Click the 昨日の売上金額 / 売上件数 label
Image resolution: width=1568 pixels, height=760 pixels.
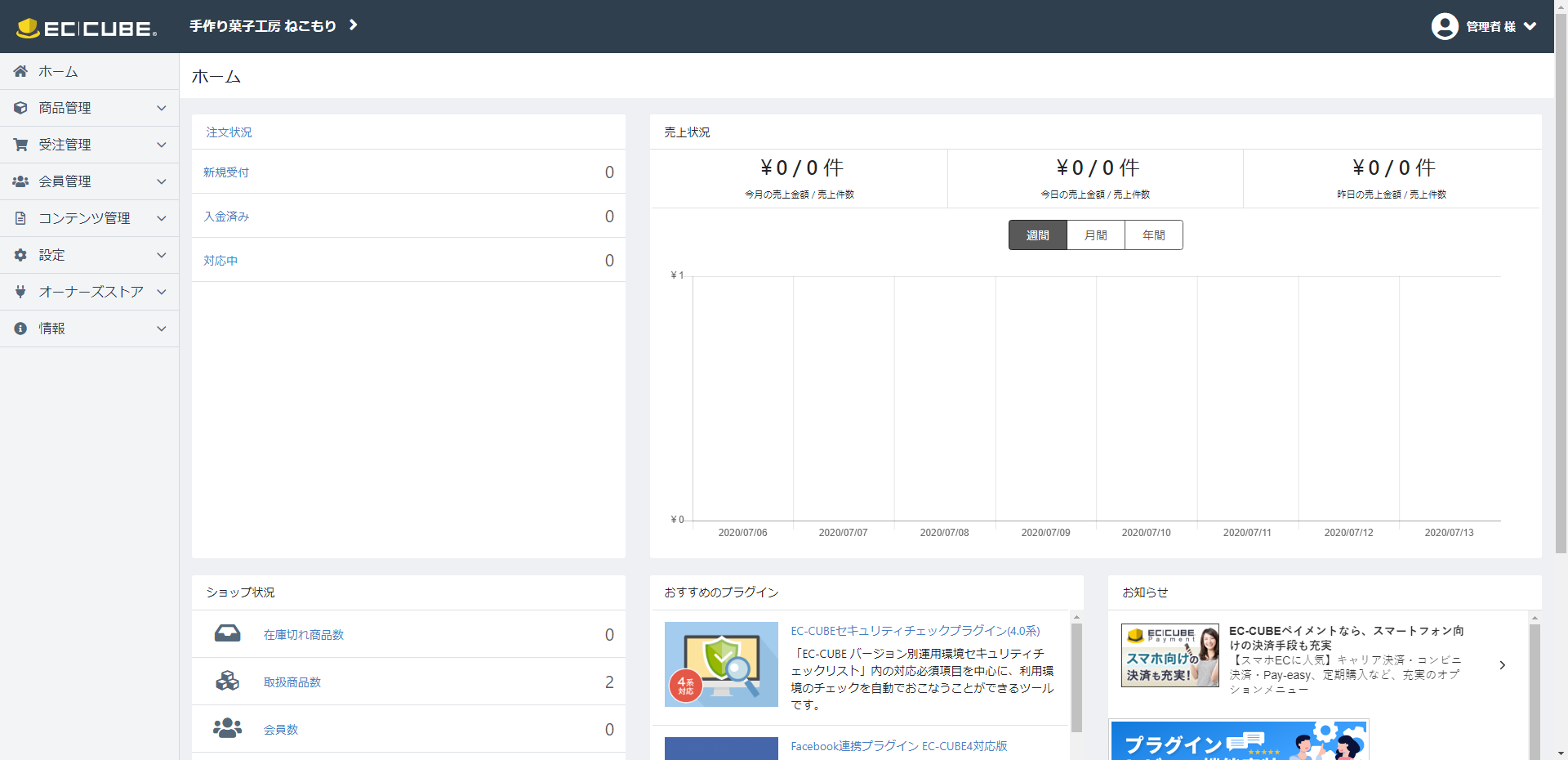(1392, 194)
